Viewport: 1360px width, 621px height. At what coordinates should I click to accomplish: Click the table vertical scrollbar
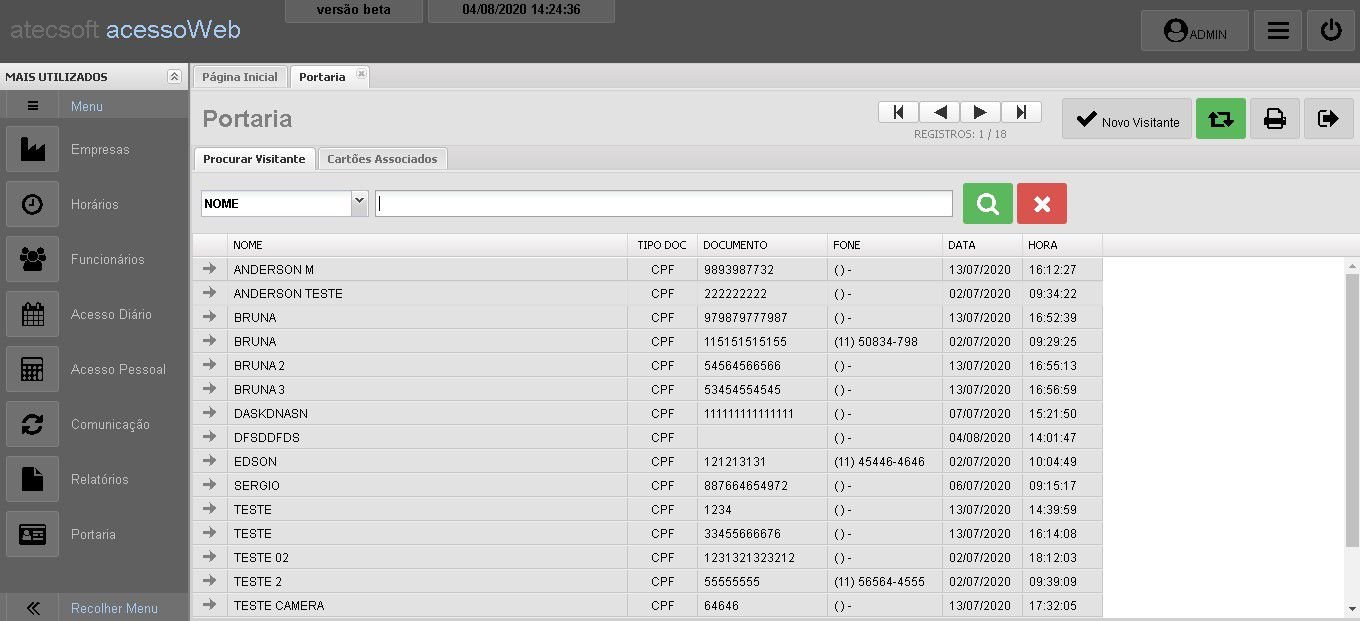1353,410
